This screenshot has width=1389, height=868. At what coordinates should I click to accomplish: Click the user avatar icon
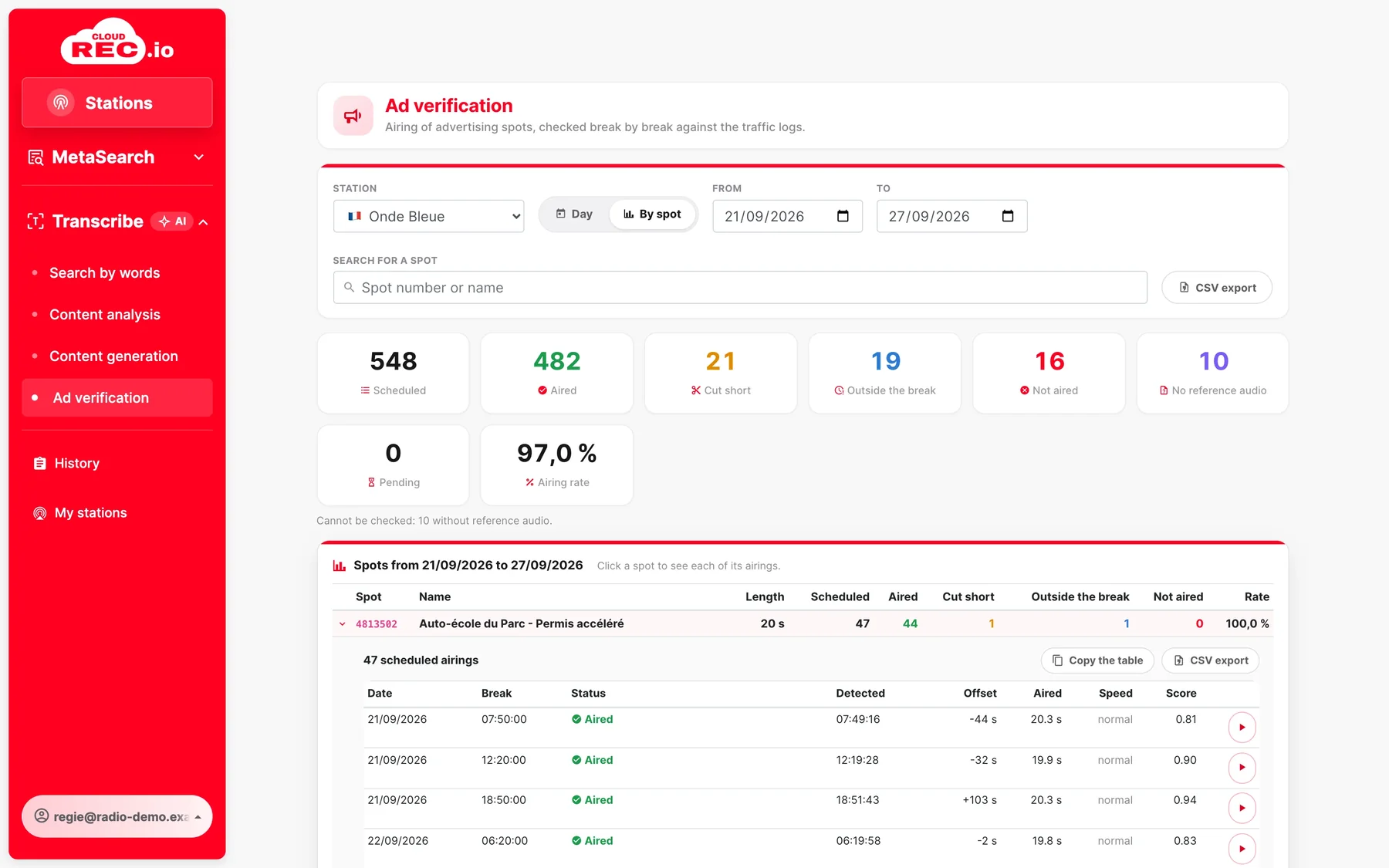[42, 816]
